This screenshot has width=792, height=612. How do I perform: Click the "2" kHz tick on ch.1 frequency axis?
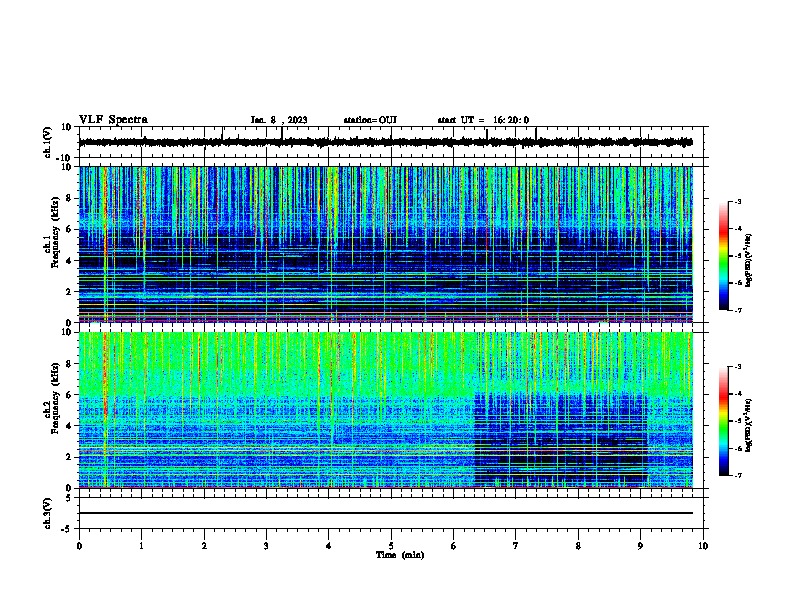pyautogui.click(x=69, y=292)
